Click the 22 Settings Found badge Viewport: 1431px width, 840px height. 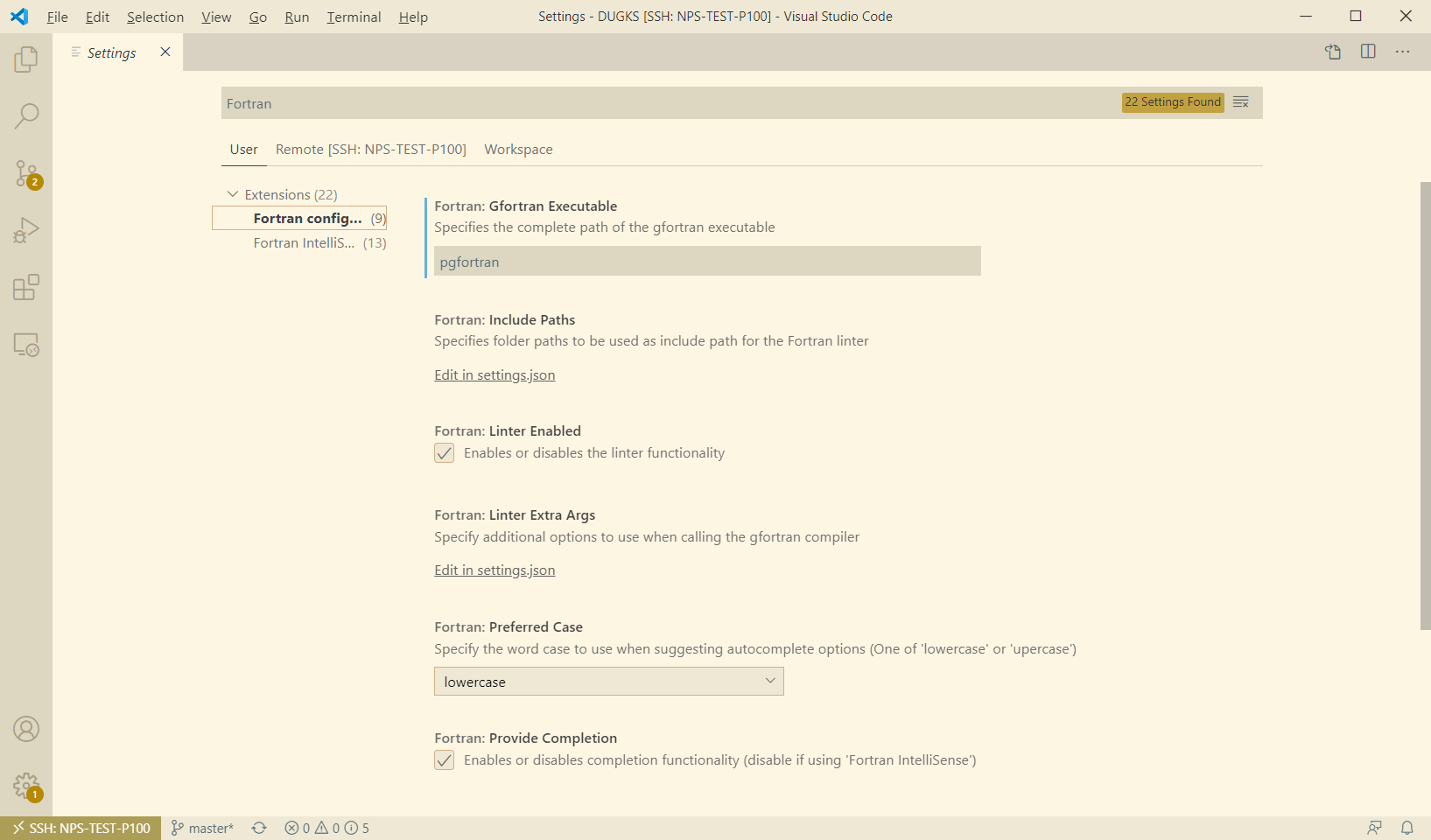pos(1173,102)
